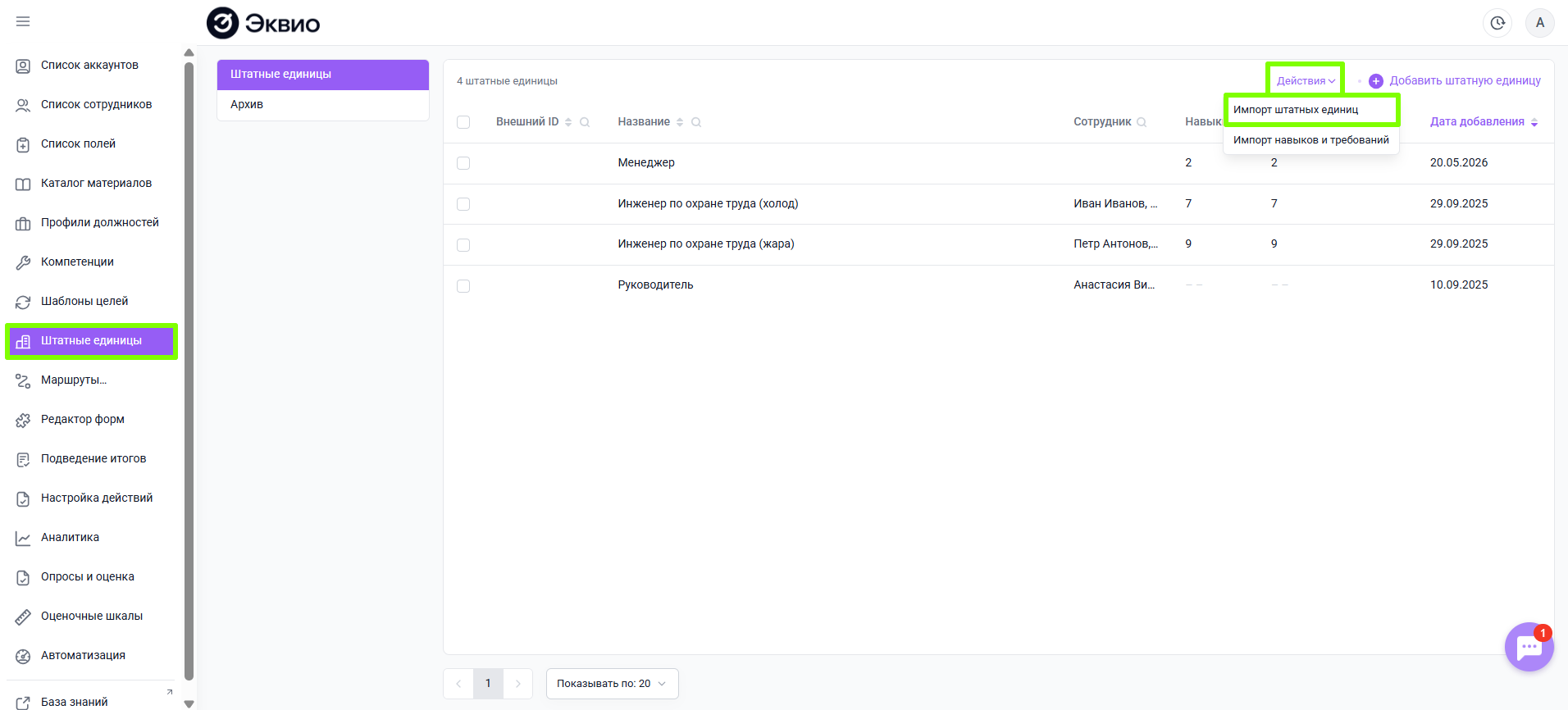Click the employee cell Анастасия Ви…
Viewport: 1568px width, 710px height.
click(1114, 285)
